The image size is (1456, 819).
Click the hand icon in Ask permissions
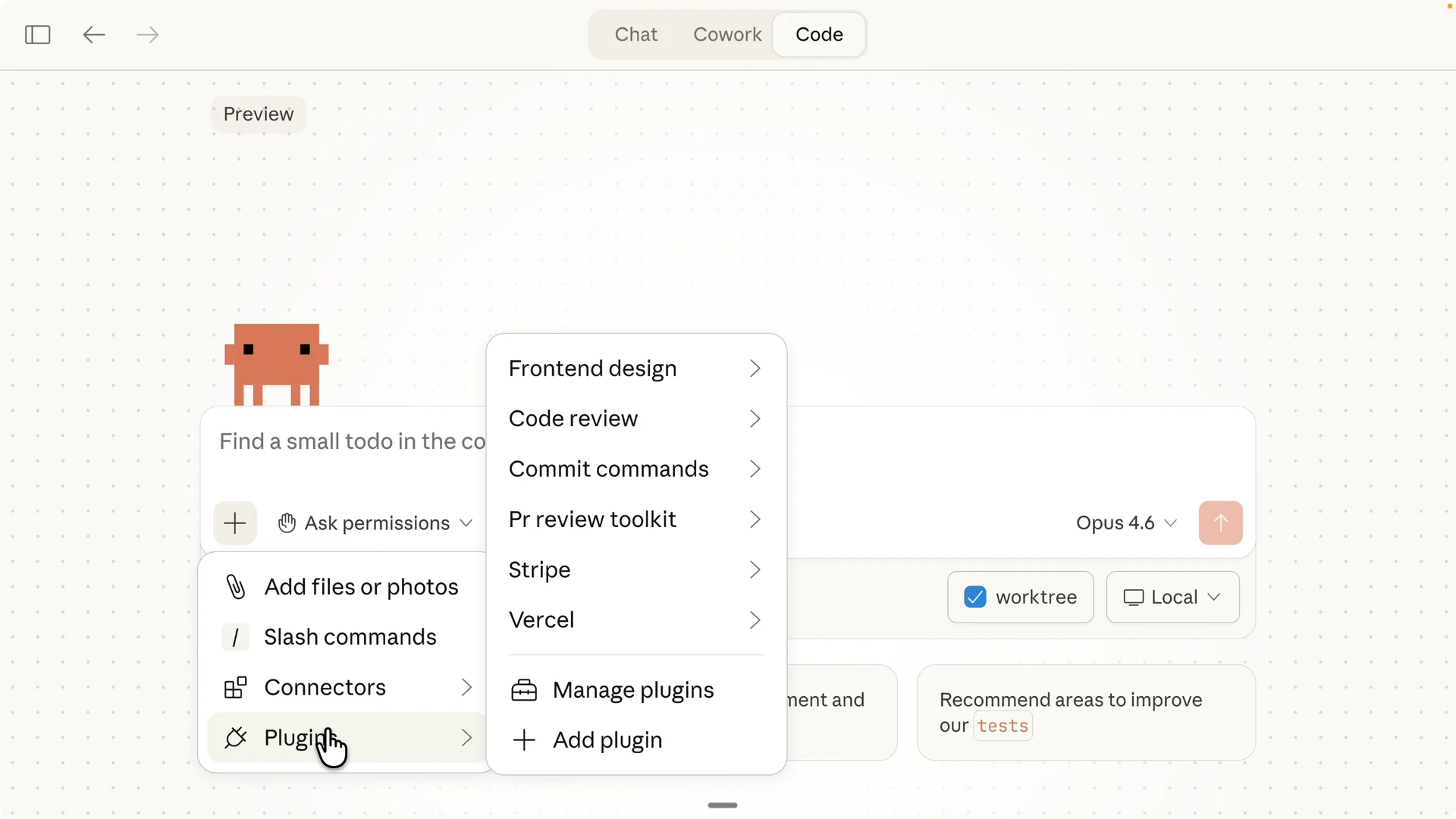(x=287, y=523)
